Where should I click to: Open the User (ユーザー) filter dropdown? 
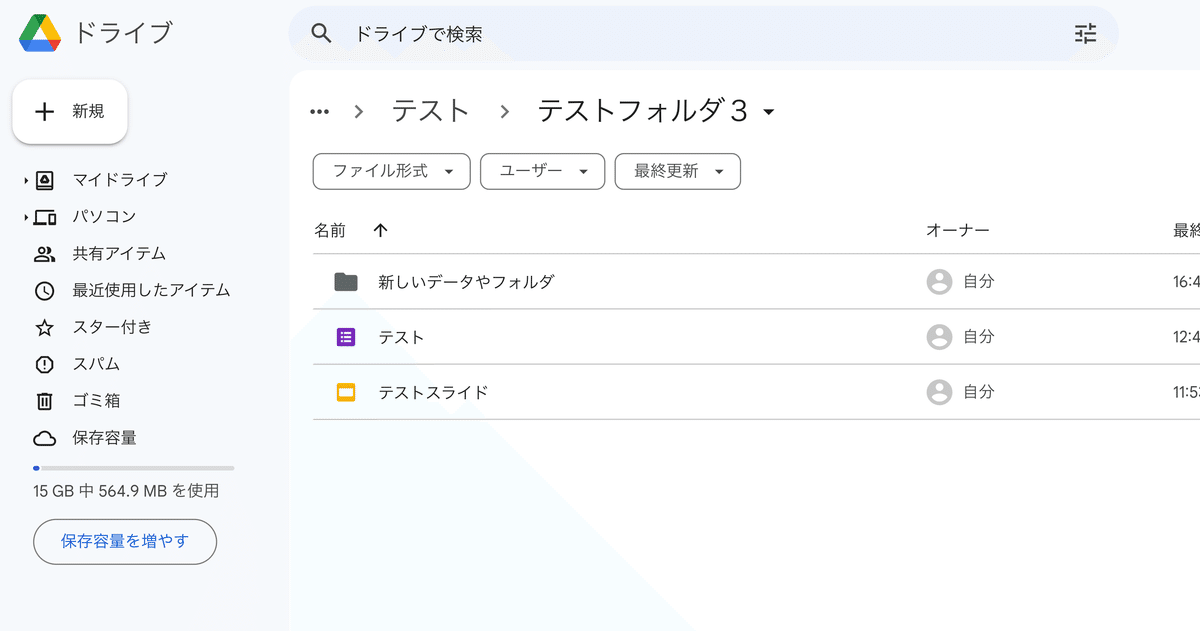point(542,171)
